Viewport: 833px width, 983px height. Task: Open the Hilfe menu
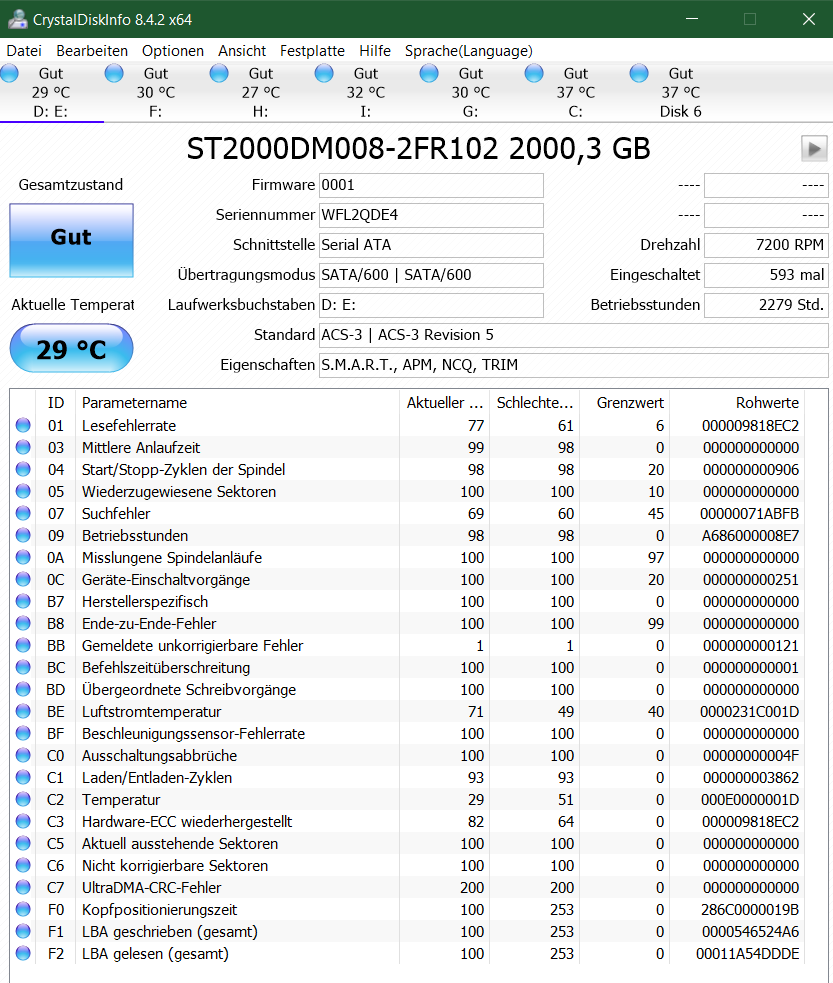pos(375,51)
